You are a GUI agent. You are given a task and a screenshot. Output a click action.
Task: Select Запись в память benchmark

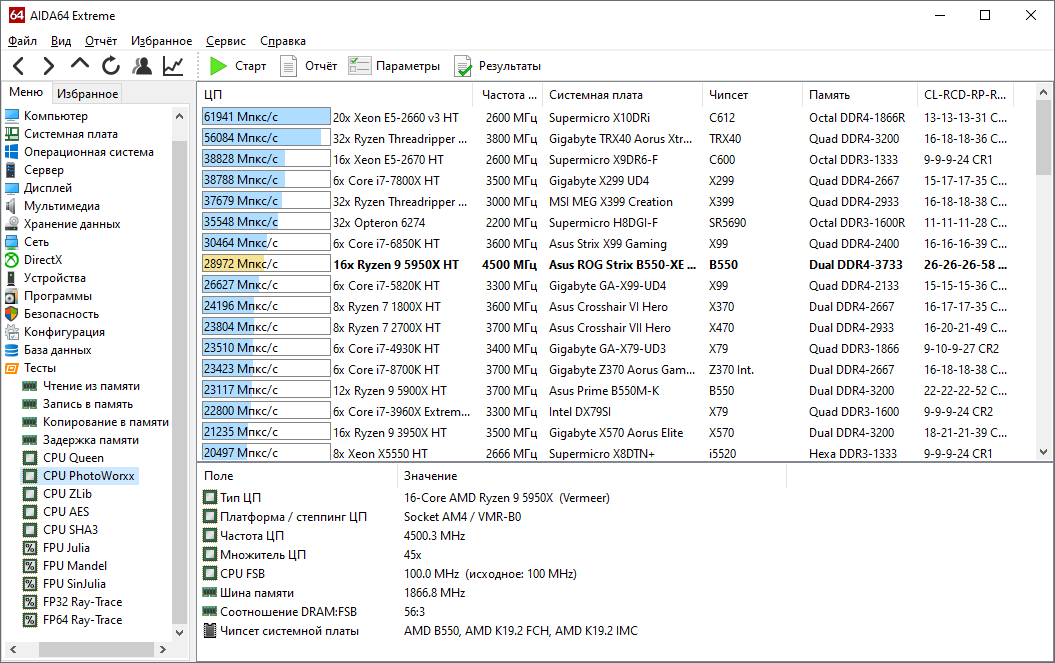(88, 404)
